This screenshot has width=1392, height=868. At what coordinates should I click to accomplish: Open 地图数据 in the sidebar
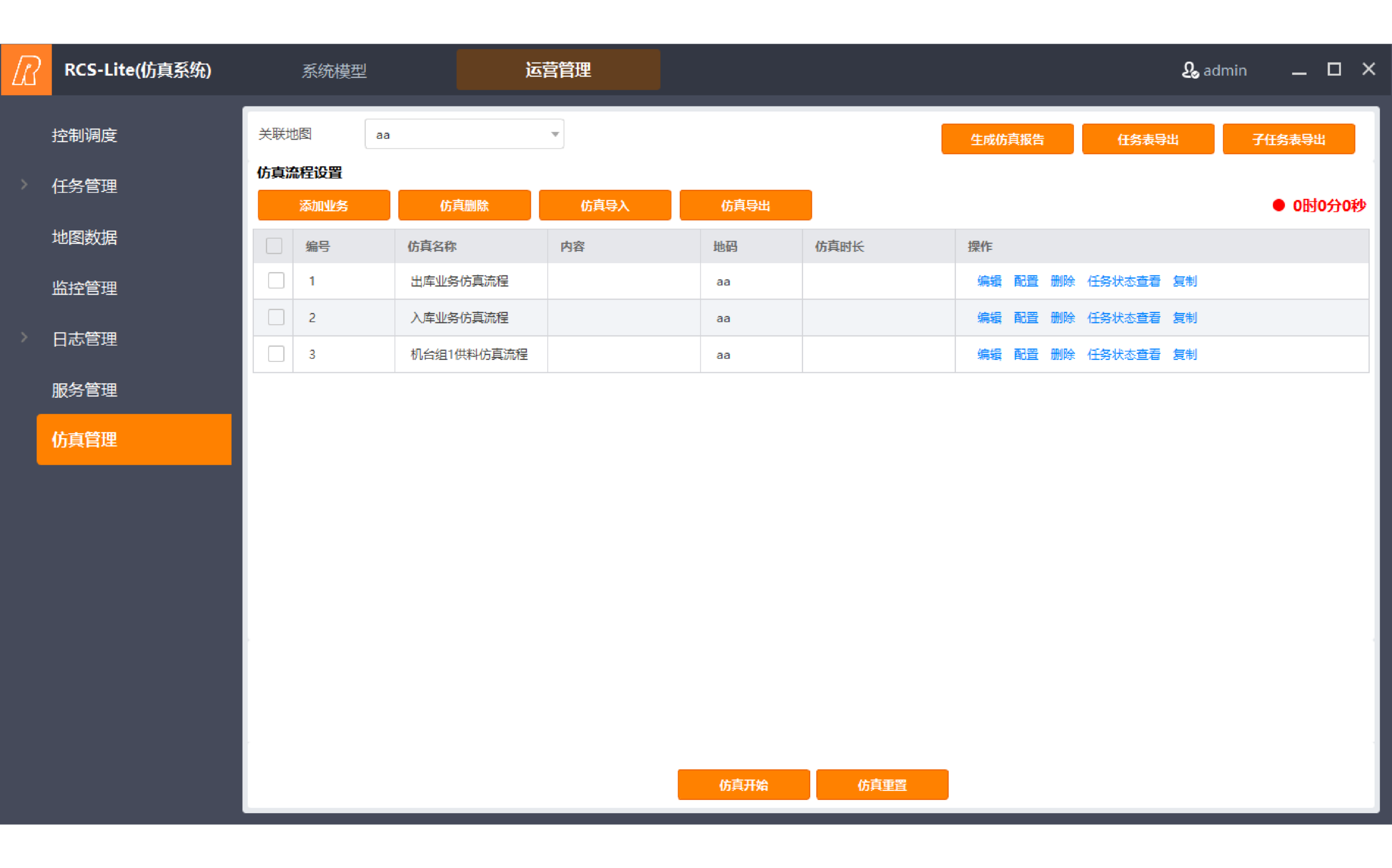[x=84, y=237]
